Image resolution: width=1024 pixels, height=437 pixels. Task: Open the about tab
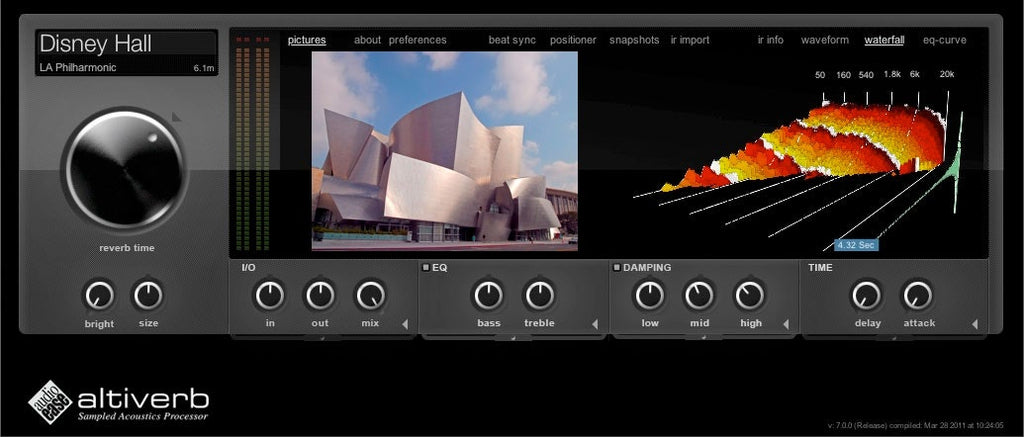[367, 40]
